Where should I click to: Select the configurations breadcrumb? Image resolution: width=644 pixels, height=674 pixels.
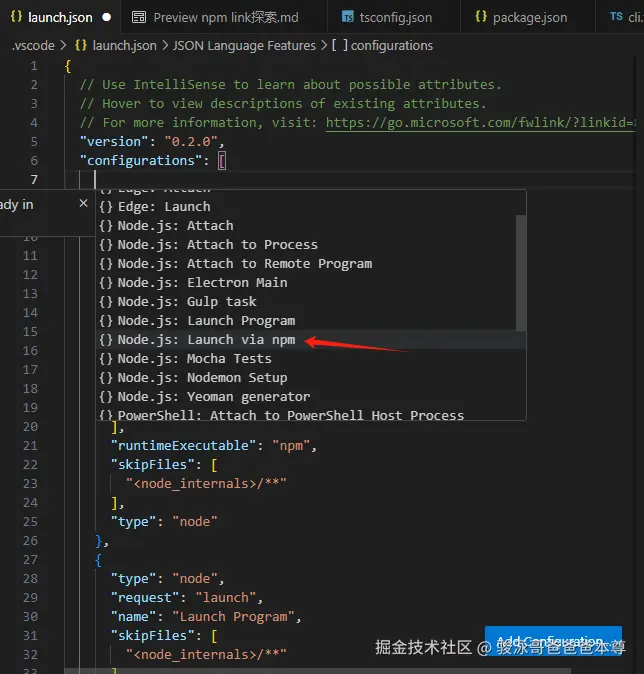(382, 46)
